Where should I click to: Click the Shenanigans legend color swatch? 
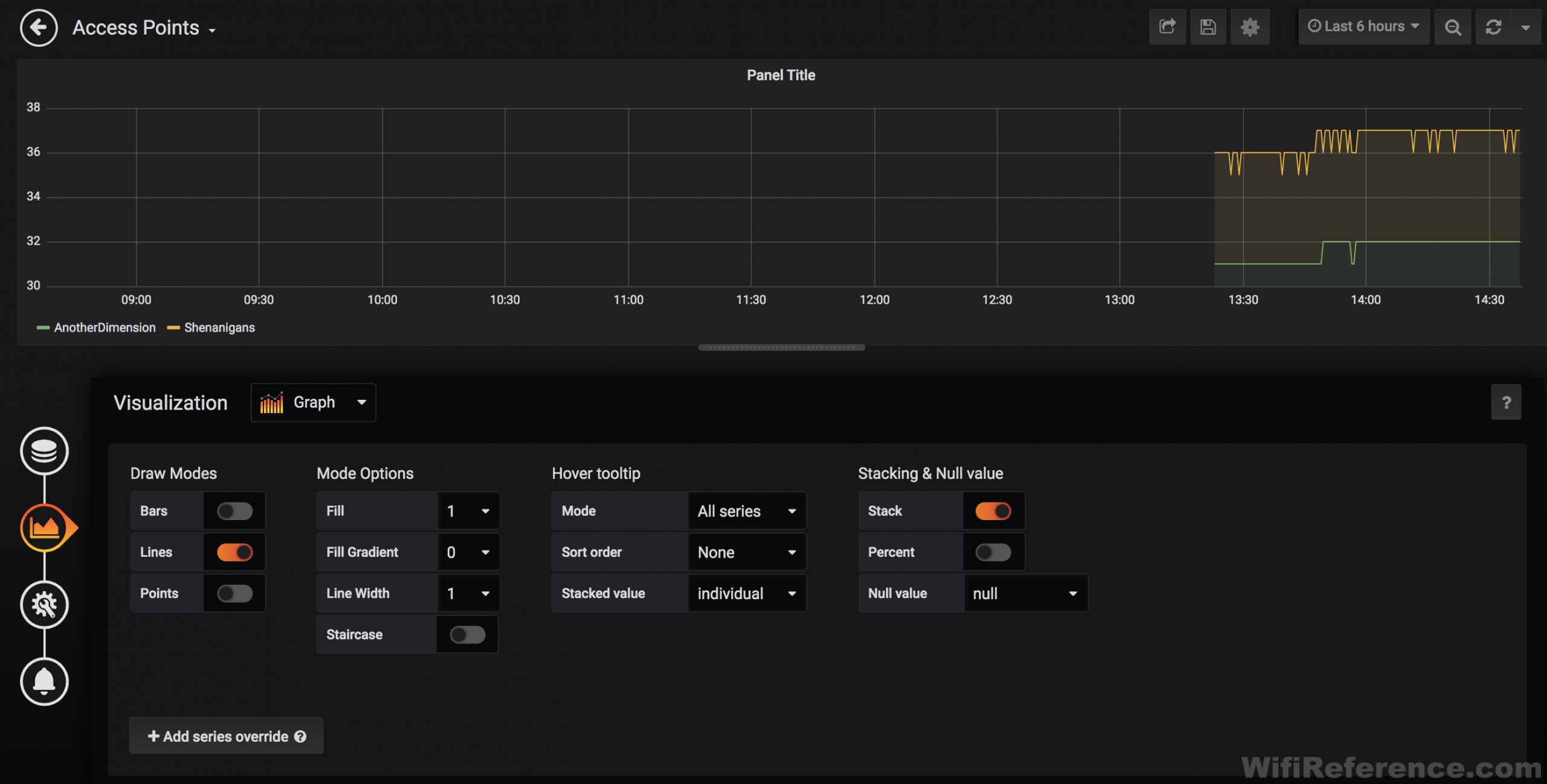click(x=173, y=327)
